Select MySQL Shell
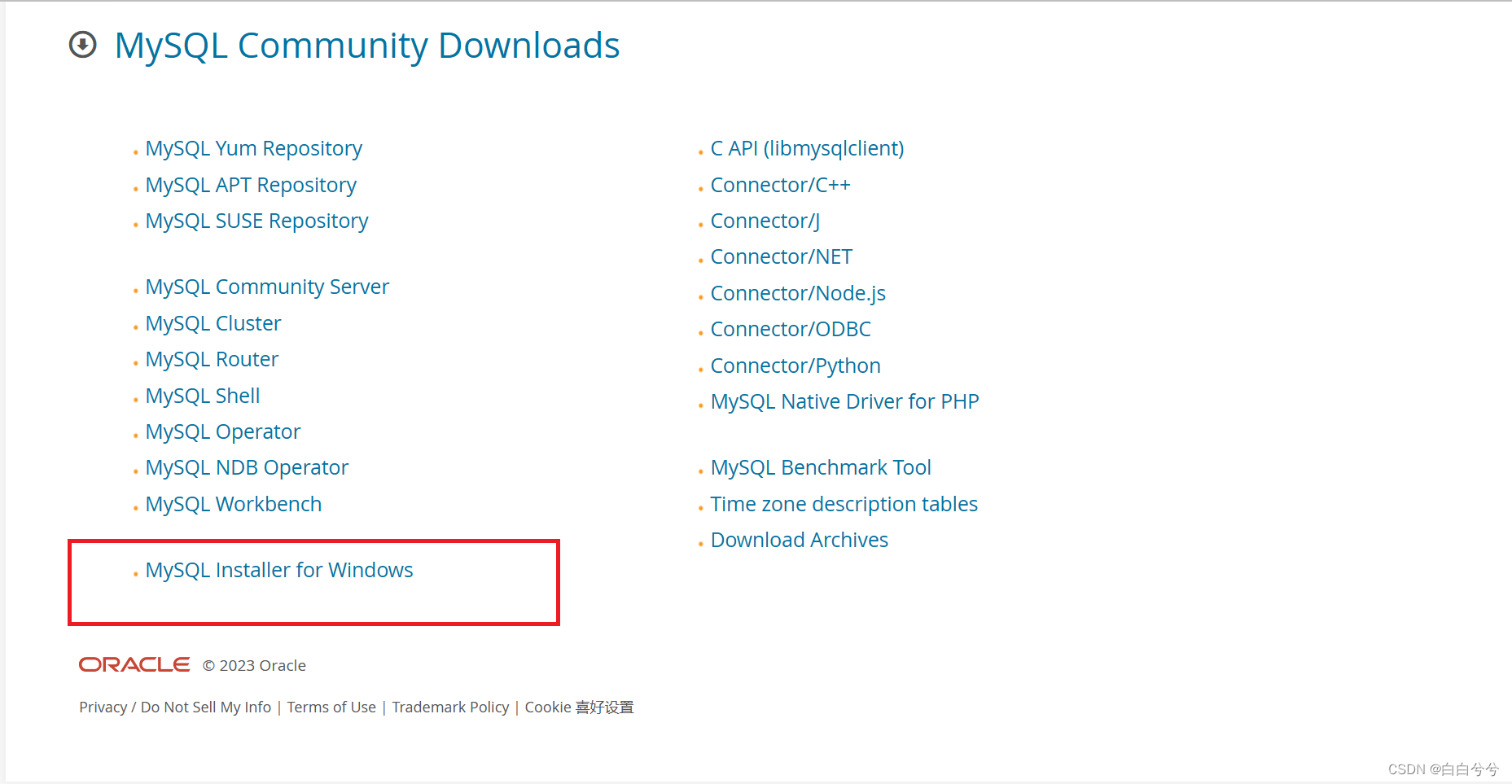The image size is (1512, 784). pyautogui.click(x=202, y=396)
